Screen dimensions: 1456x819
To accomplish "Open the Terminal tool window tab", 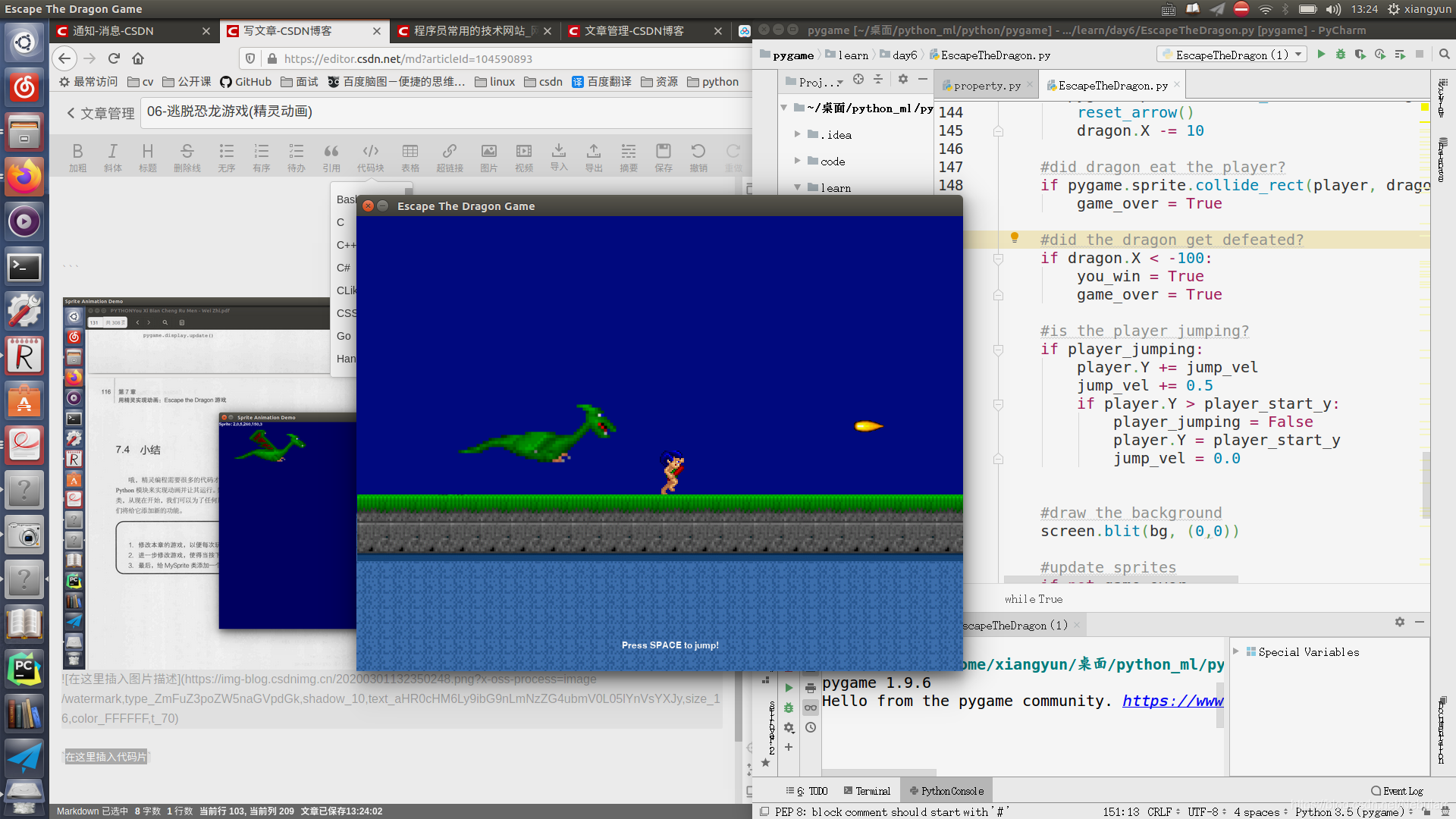I will pos(867,791).
